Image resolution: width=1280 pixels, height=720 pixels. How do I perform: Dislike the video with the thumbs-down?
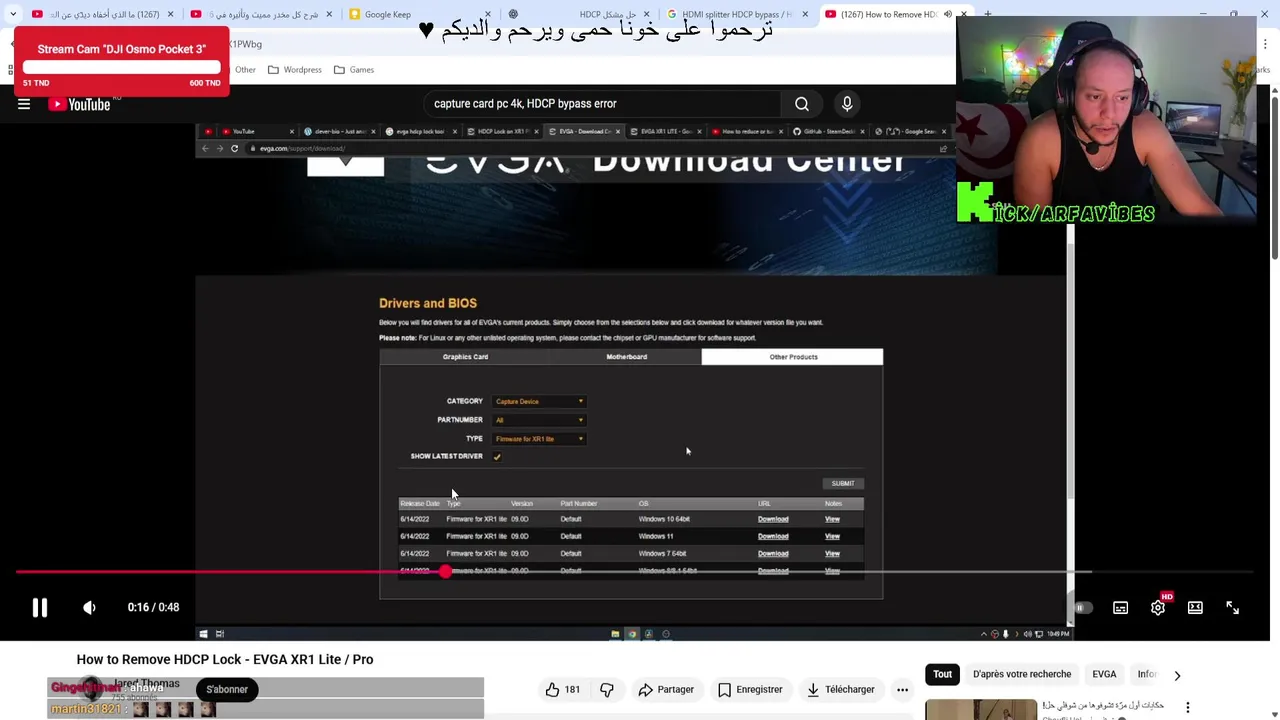[607, 689]
